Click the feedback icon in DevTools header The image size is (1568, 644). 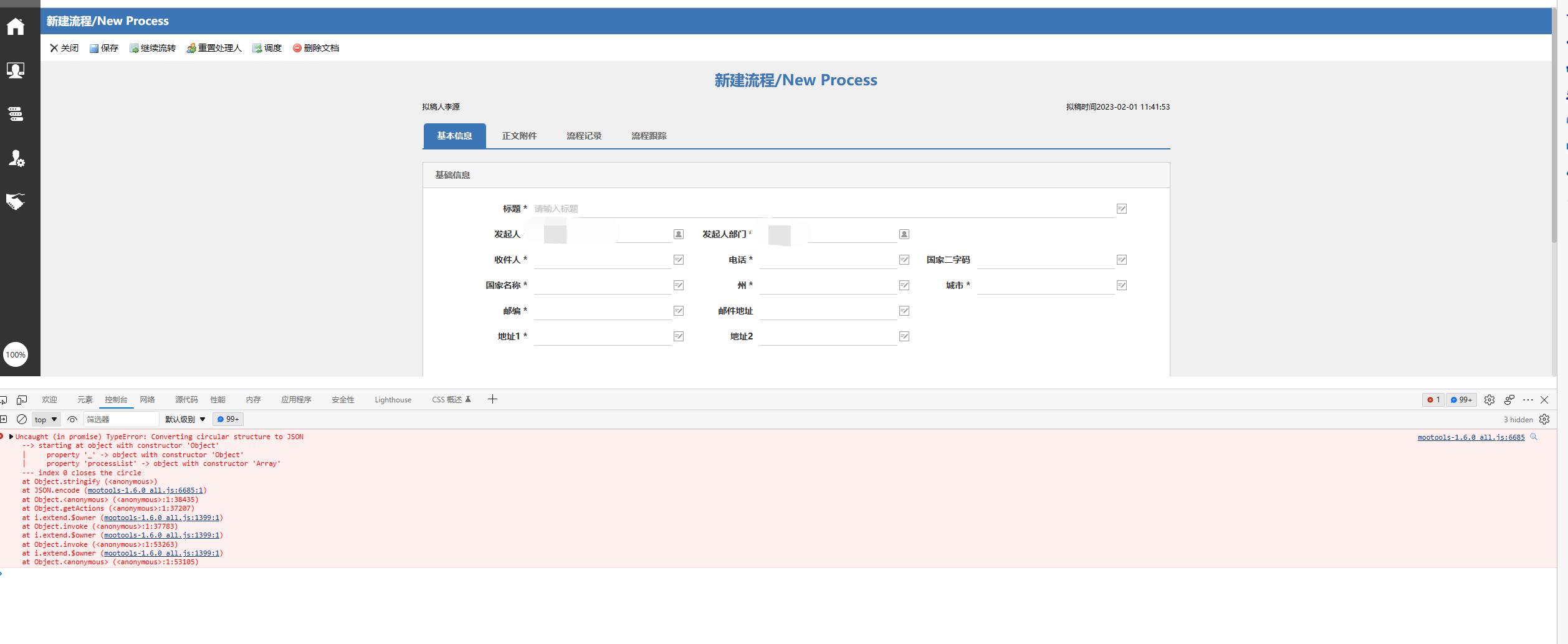(x=1509, y=400)
